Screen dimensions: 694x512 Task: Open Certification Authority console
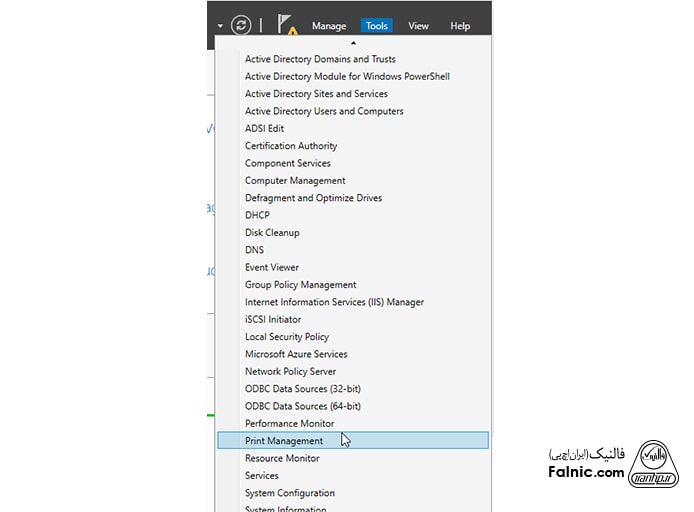[x=291, y=146]
